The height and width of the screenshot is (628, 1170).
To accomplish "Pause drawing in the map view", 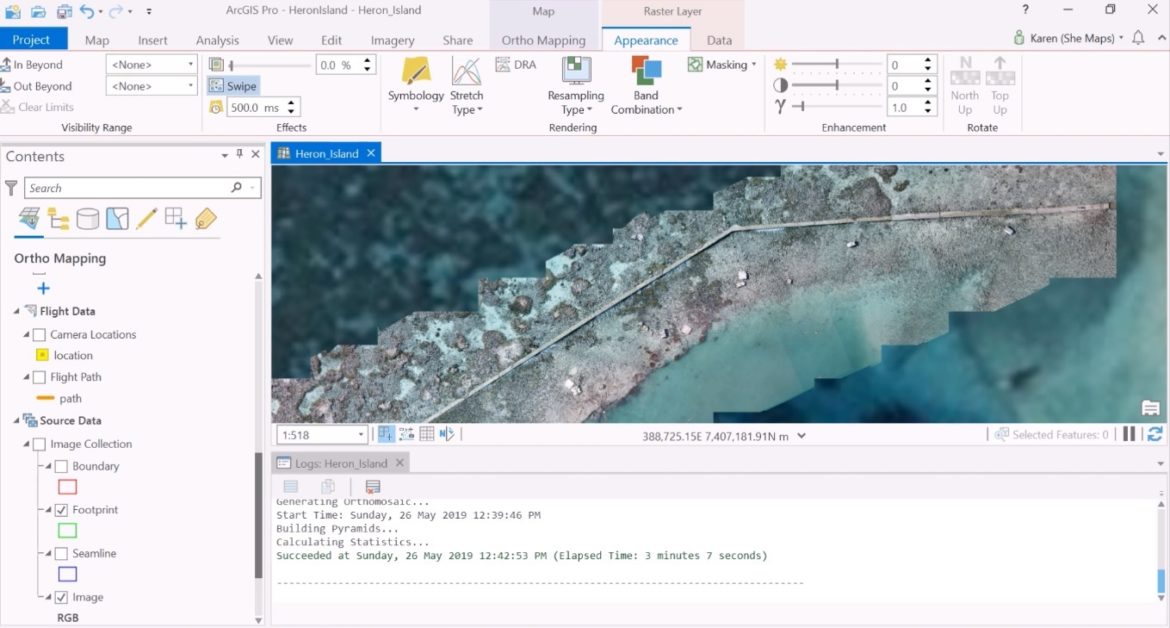I will tap(1129, 434).
